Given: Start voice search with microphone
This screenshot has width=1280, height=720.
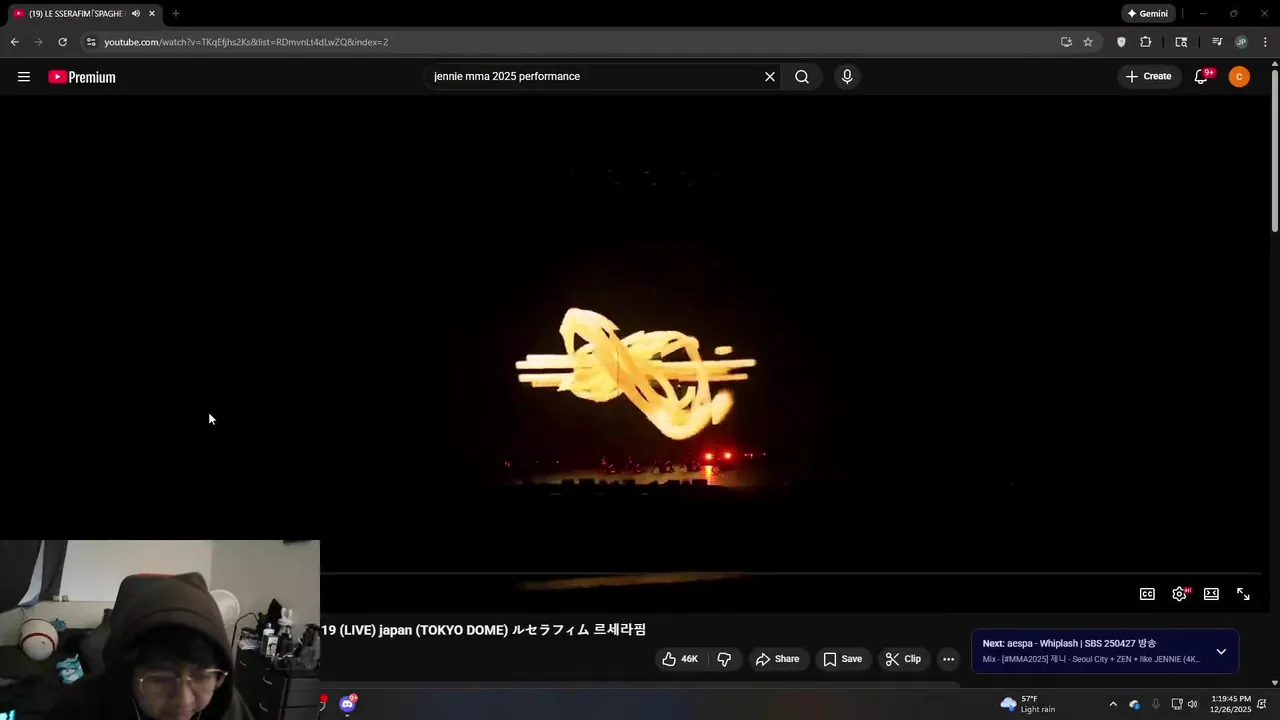Looking at the screenshot, I should point(847,77).
